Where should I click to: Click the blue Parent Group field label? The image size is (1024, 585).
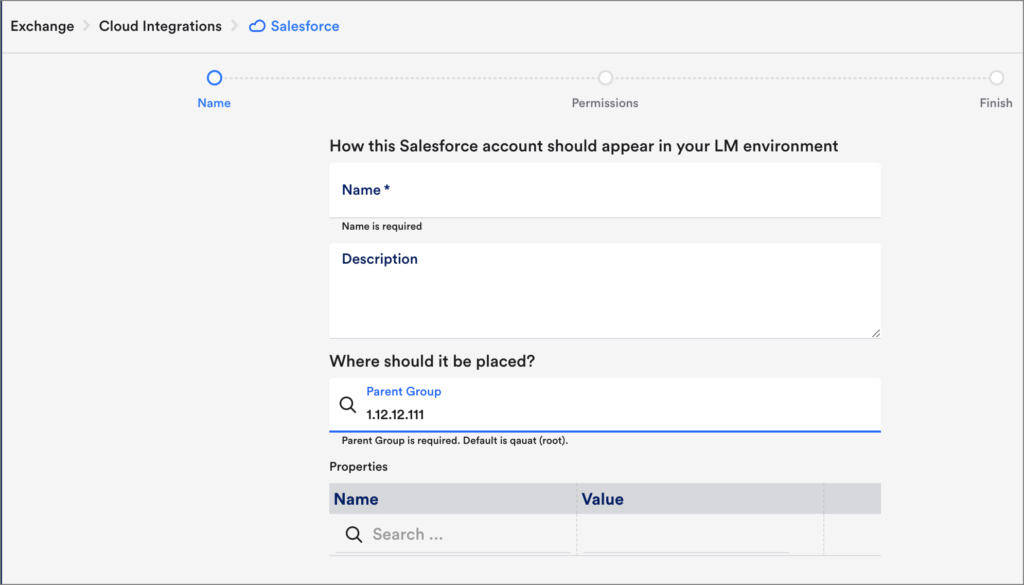[x=404, y=392]
